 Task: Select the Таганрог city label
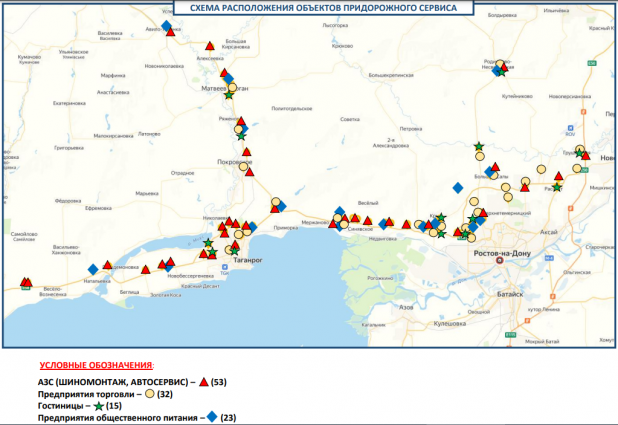pyautogui.click(x=248, y=260)
